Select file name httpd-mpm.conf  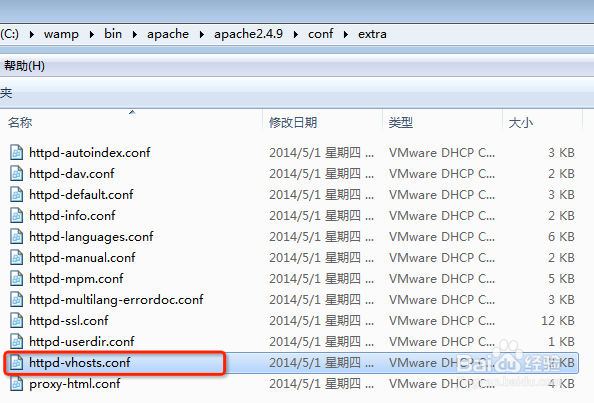point(76,279)
